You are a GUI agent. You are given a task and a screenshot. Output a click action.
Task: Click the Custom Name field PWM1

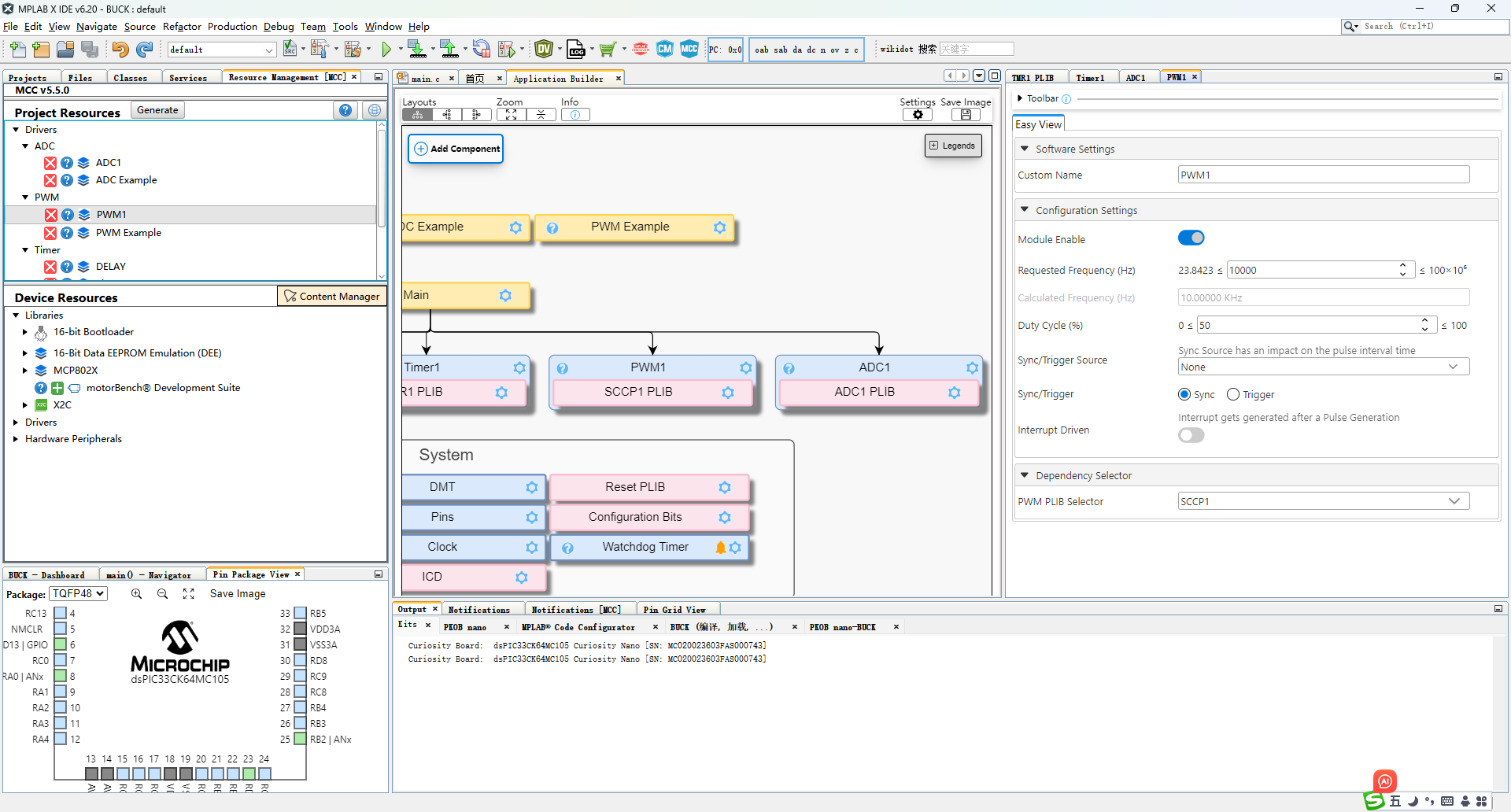1323,175
